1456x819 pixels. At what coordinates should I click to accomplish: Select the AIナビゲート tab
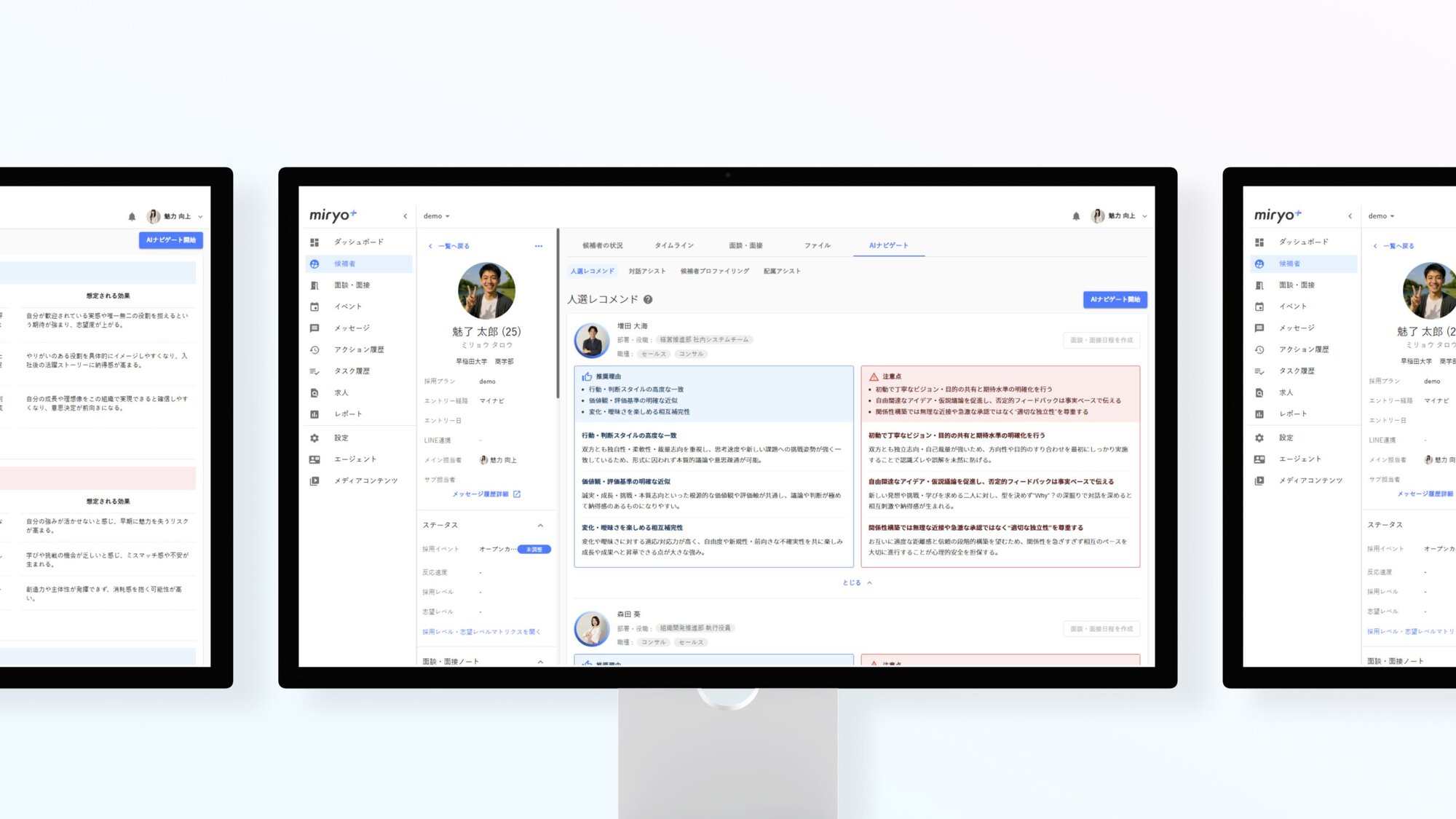tap(889, 245)
